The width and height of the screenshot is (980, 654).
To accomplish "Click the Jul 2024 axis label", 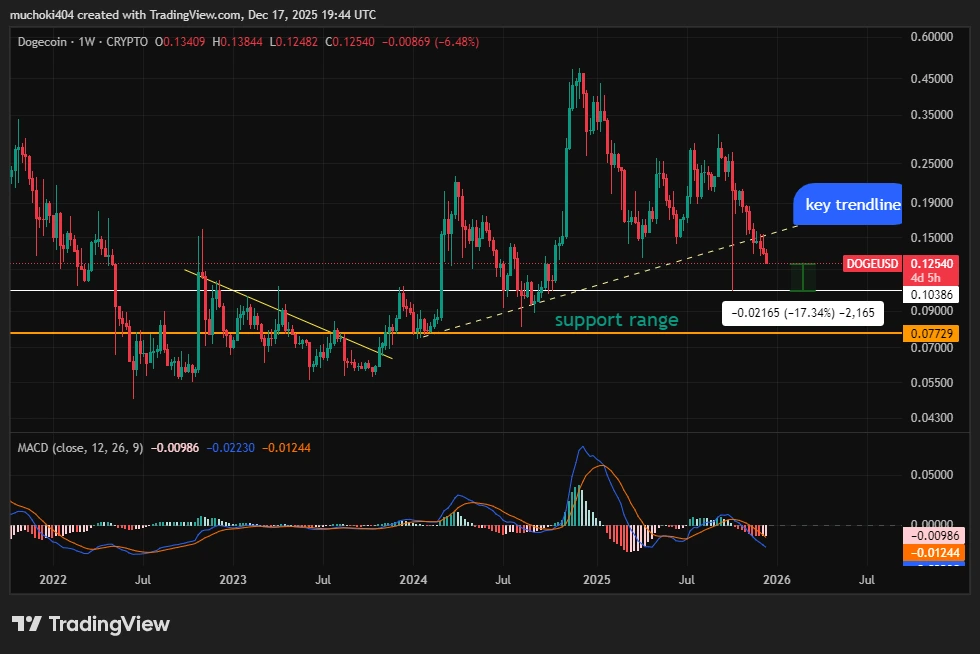I will click(503, 580).
